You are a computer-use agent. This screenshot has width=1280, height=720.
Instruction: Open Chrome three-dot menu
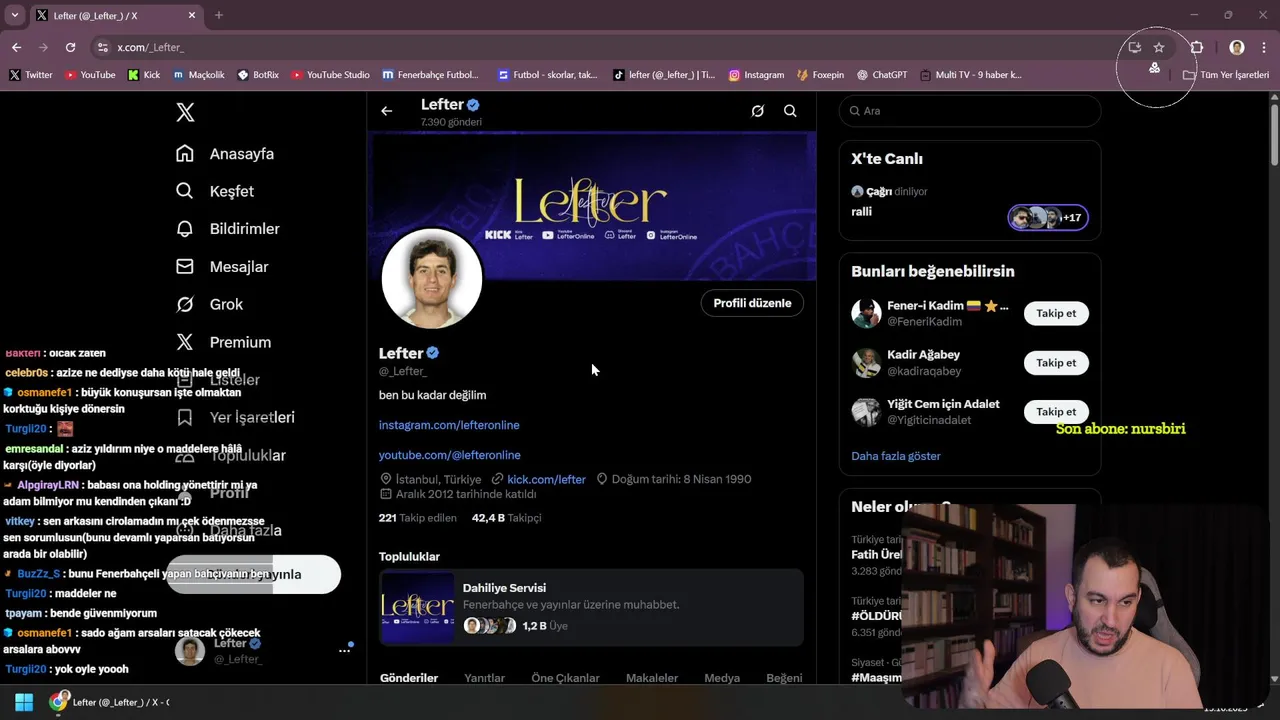(1265, 47)
